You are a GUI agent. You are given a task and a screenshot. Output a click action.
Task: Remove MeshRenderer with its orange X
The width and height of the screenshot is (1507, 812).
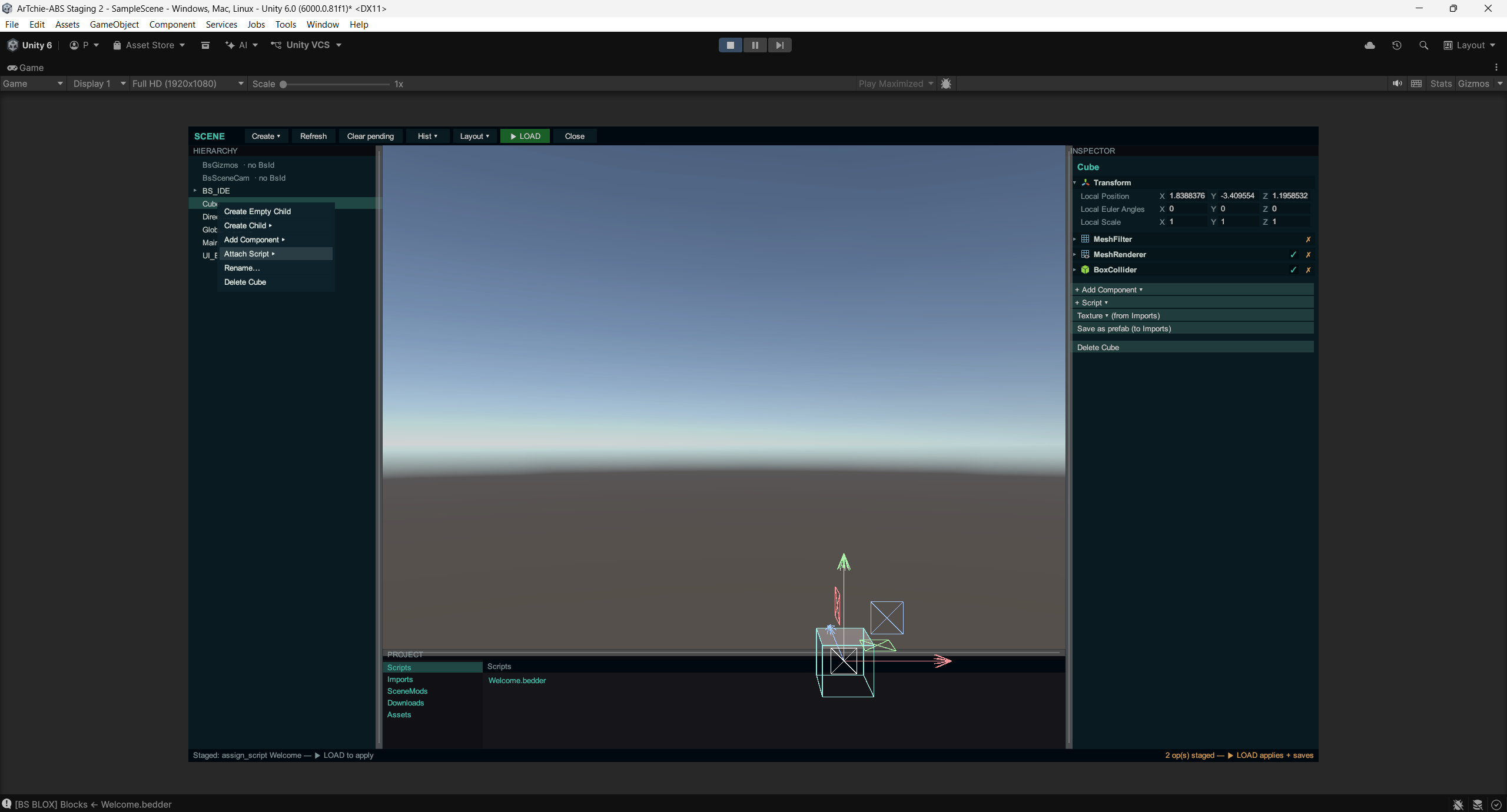[1308, 255]
